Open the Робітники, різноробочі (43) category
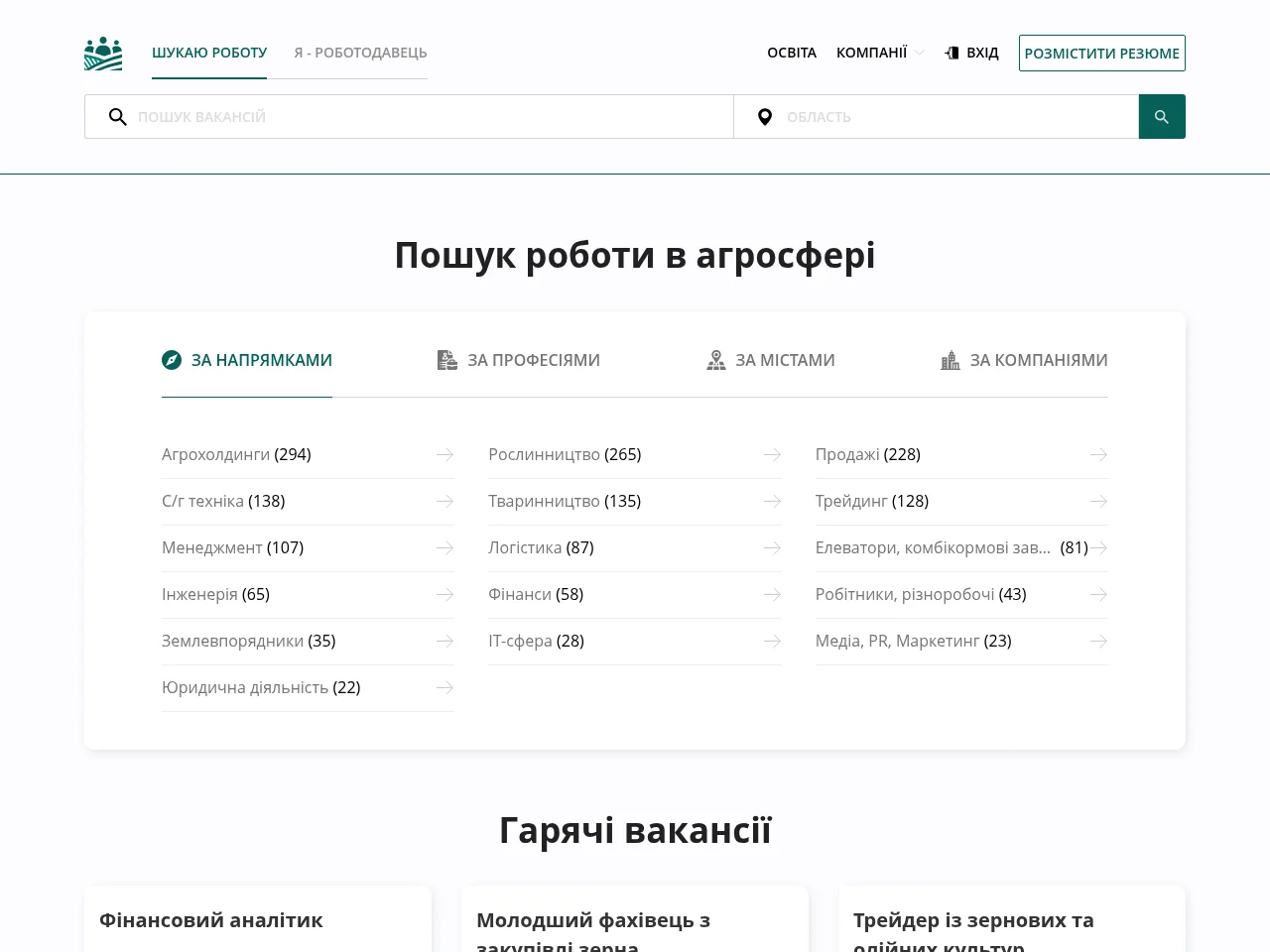Viewport: 1270px width, 952px height. point(961,594)
